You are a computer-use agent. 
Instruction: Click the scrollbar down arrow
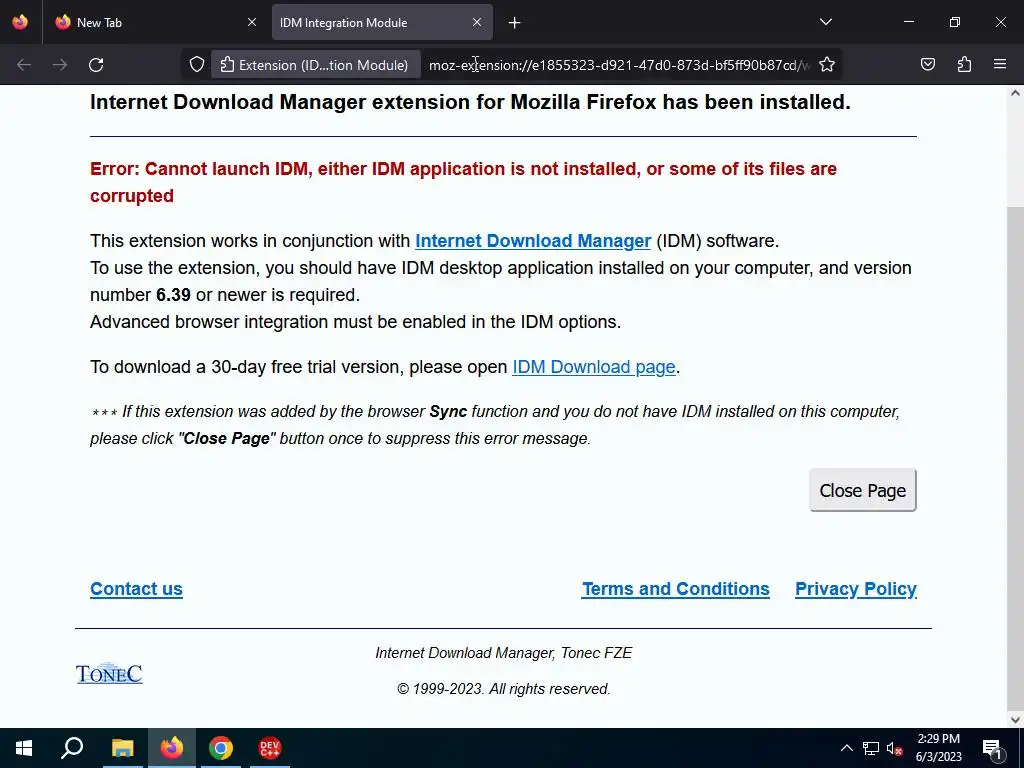(1015, 720)
